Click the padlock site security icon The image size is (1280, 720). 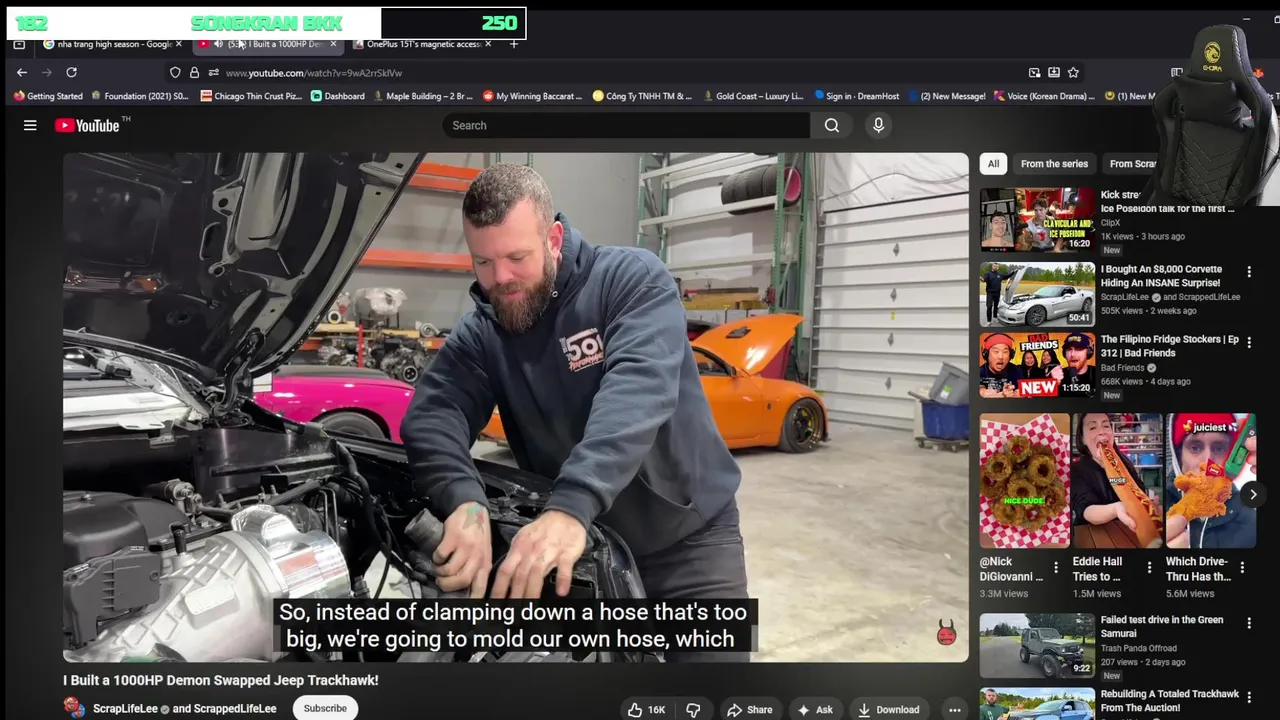click(194, 72)
